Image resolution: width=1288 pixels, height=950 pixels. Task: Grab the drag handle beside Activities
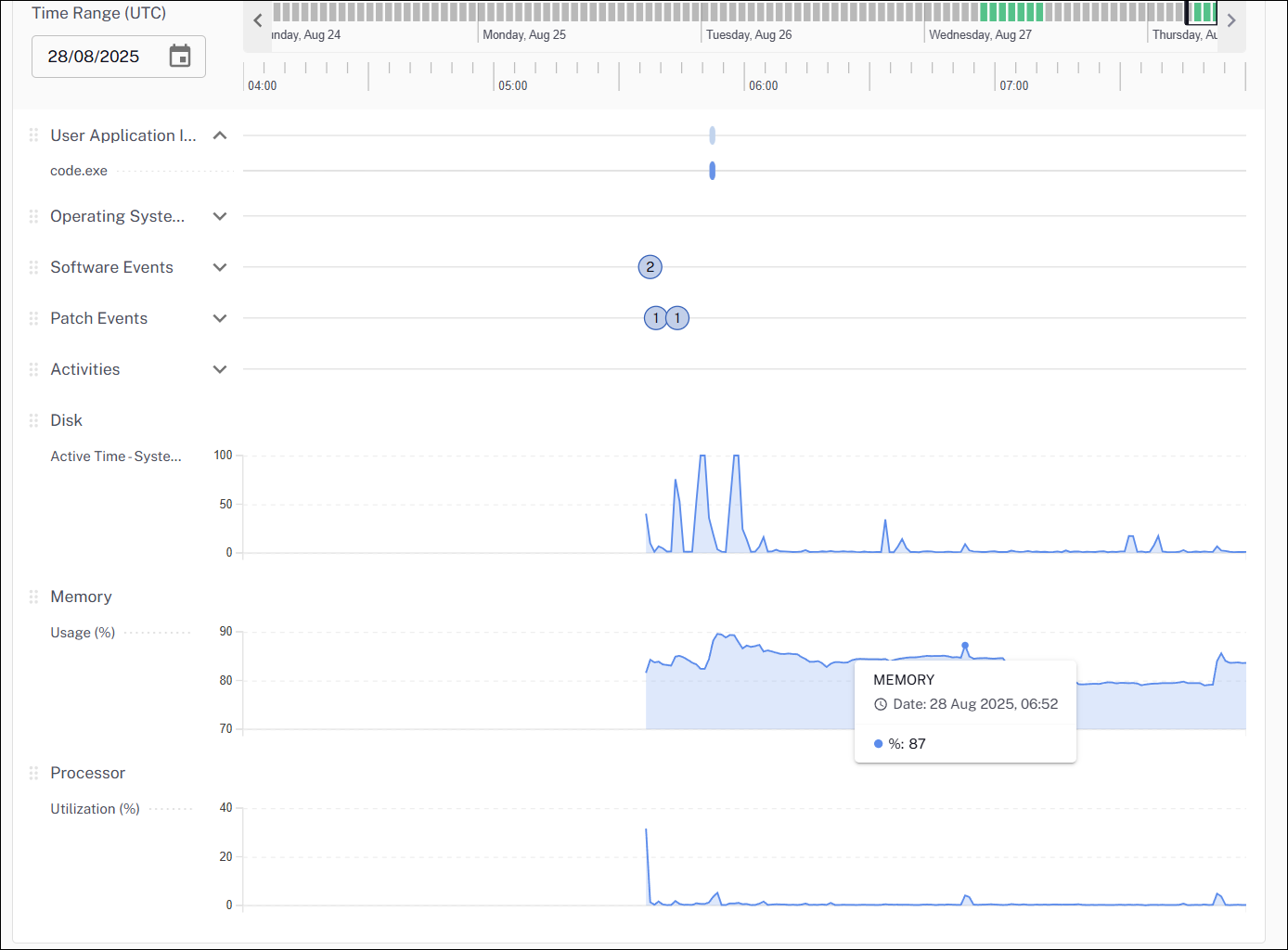(x=33, y=369)
